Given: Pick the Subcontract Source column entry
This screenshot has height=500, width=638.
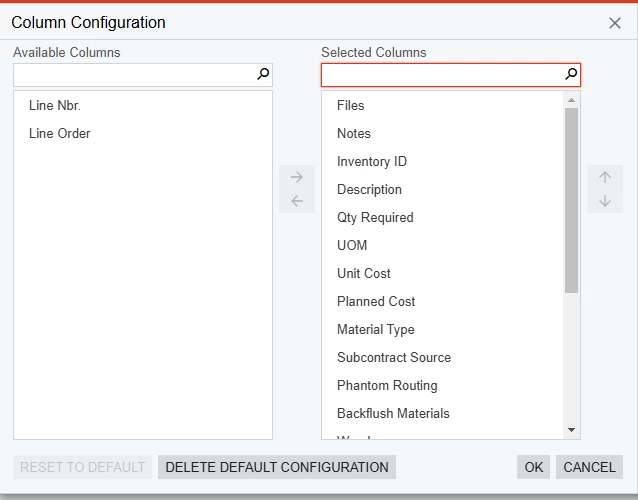Looking at the screenshot, I should point(394,357).
